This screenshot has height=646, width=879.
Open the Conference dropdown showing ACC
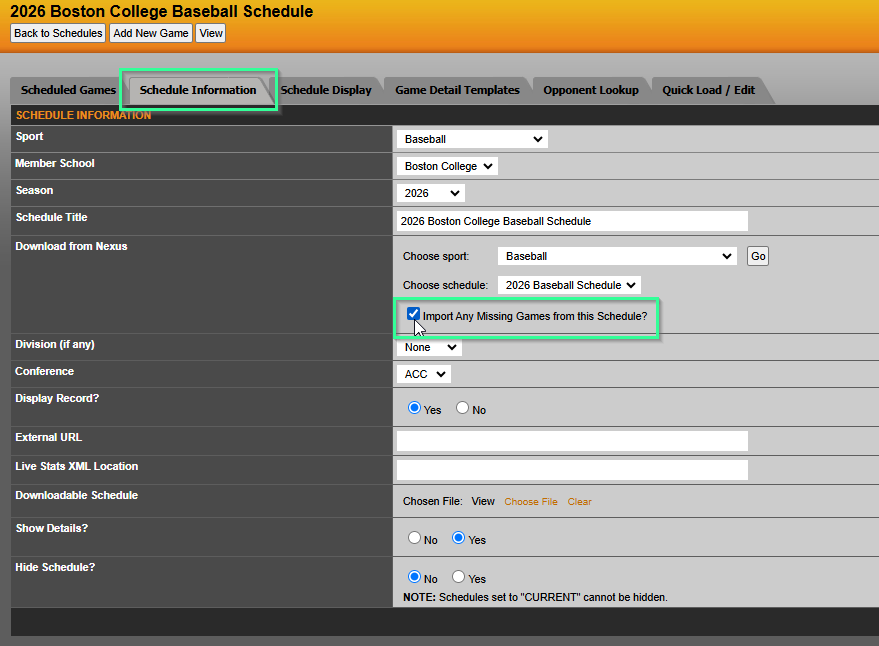click(x=424, y=374)
